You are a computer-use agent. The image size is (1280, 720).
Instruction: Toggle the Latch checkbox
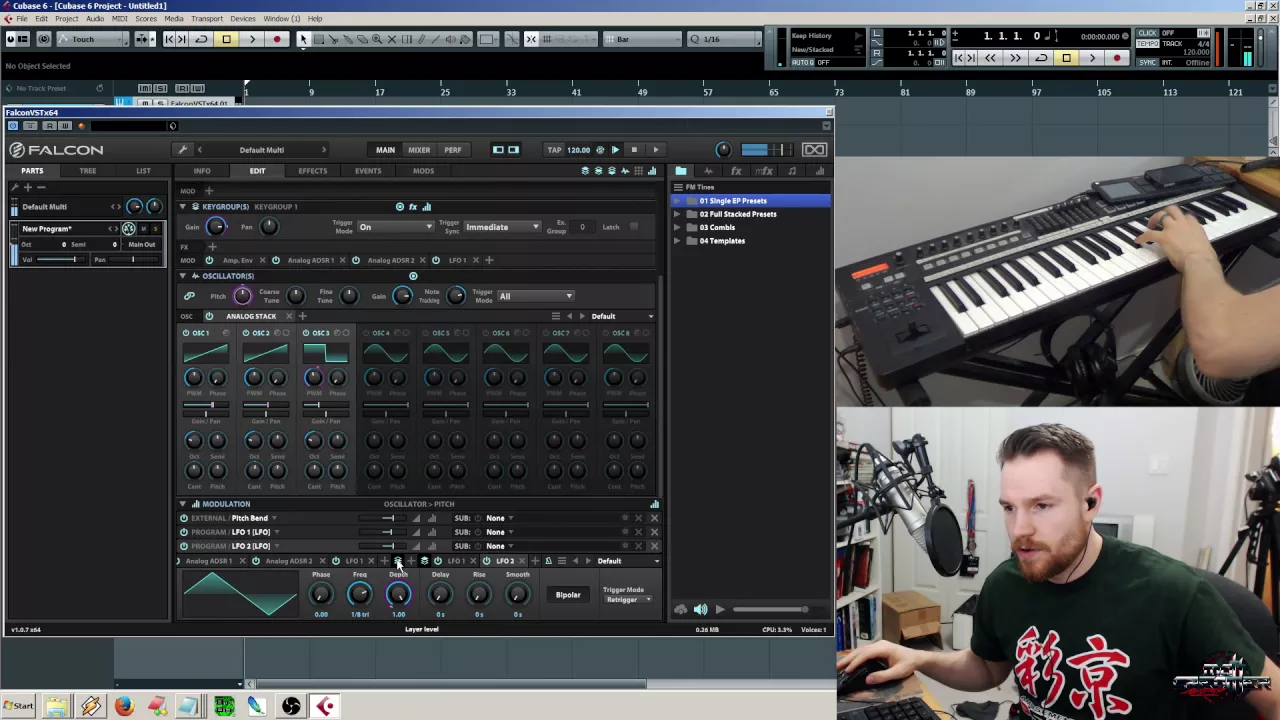click(634, 227)
